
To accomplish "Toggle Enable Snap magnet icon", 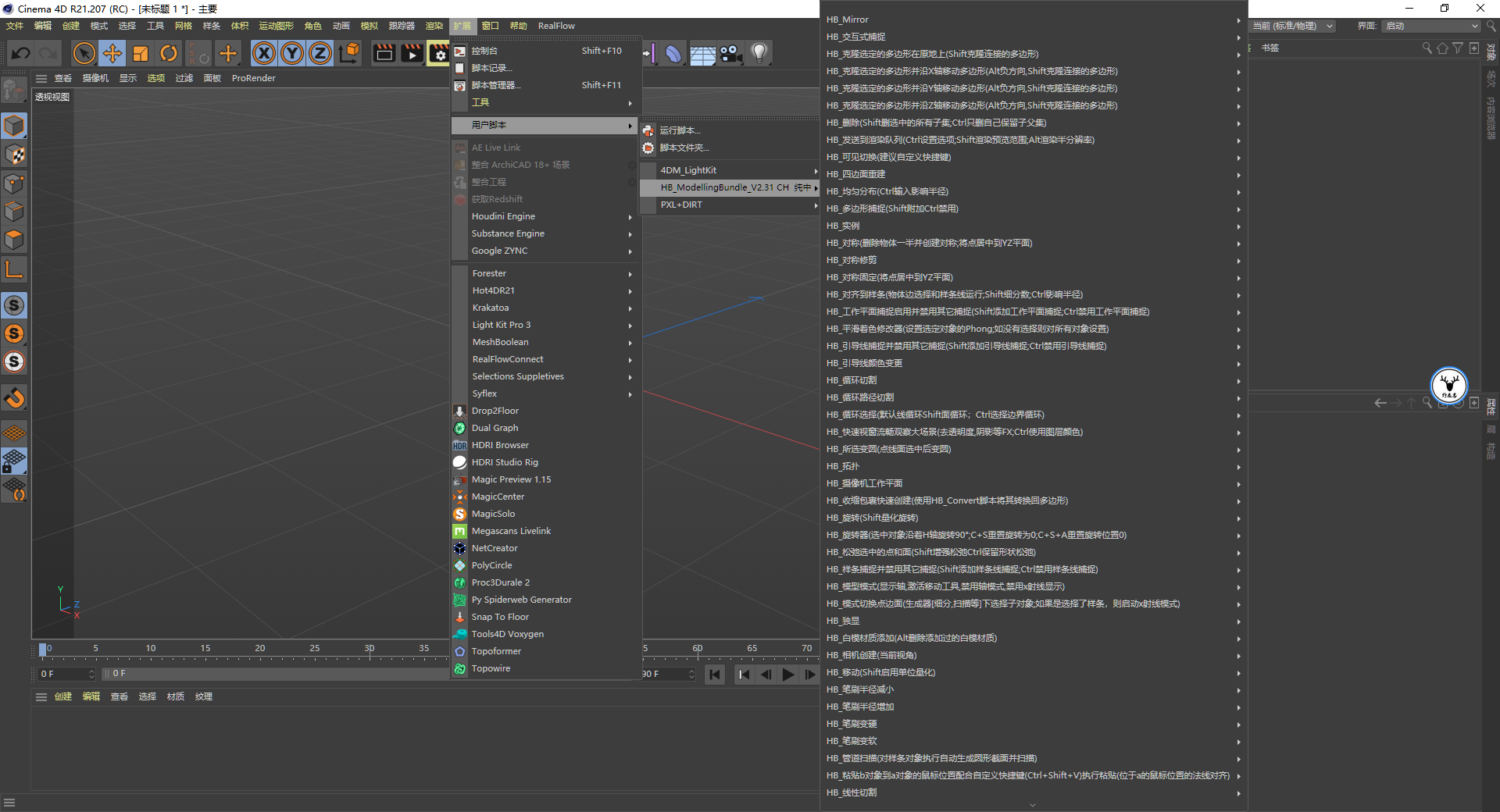I will (14, 398).
